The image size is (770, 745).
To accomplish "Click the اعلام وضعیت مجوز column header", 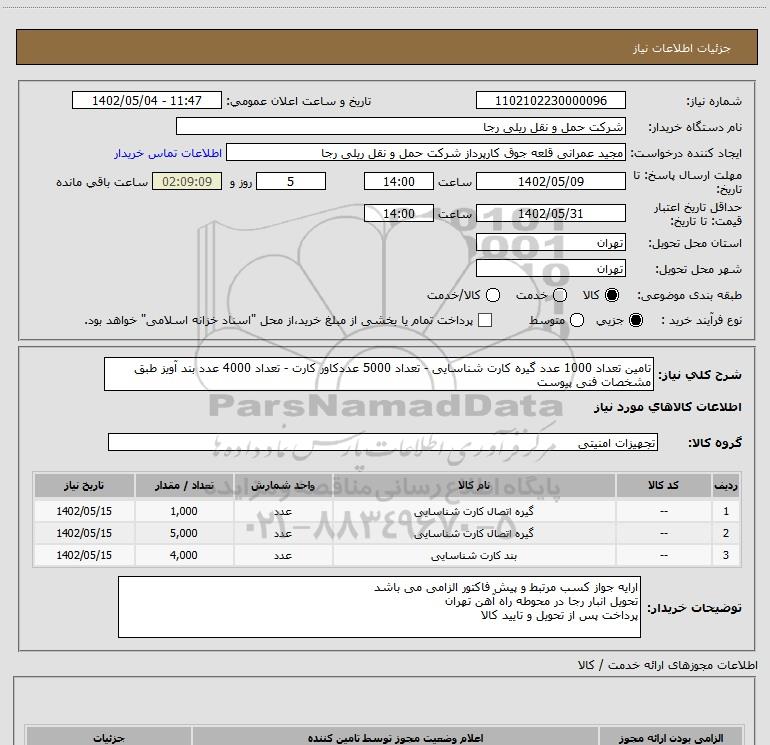I will tap(395, 737).
